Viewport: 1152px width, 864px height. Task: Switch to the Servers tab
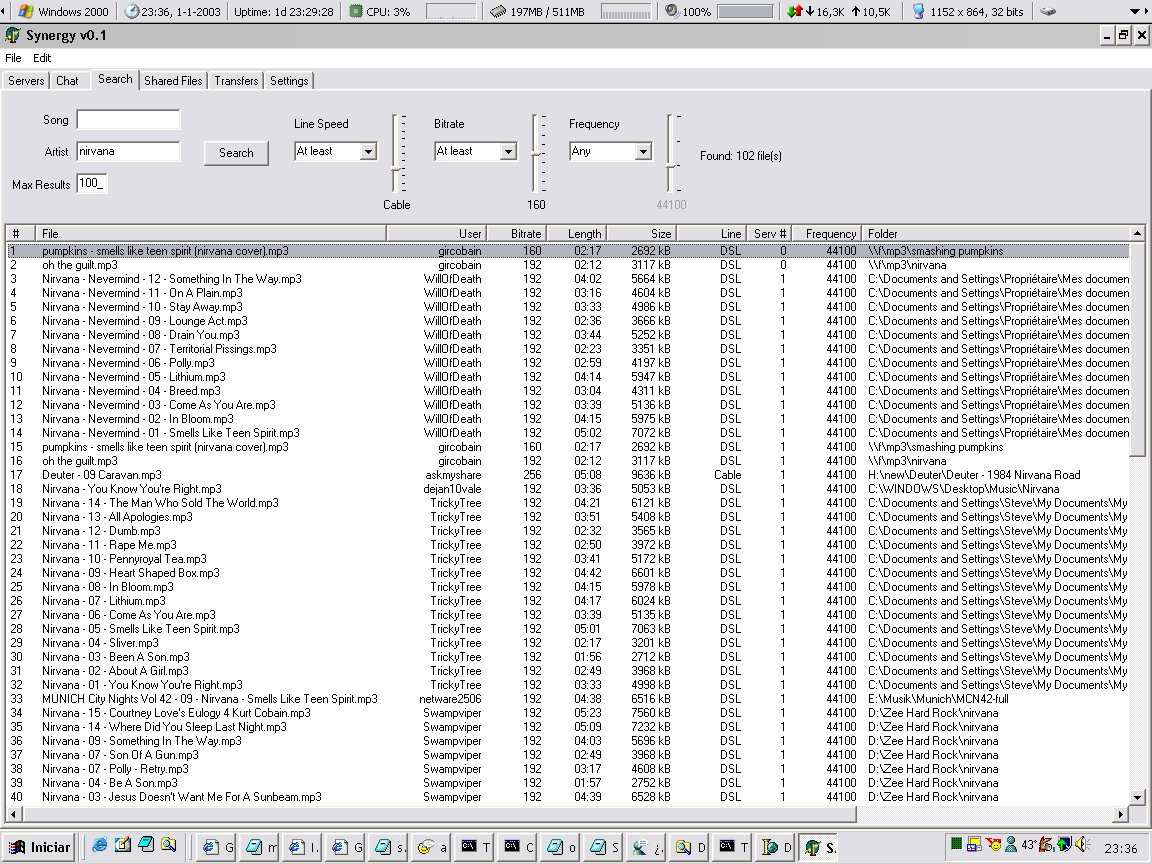[x=26, y=81]
